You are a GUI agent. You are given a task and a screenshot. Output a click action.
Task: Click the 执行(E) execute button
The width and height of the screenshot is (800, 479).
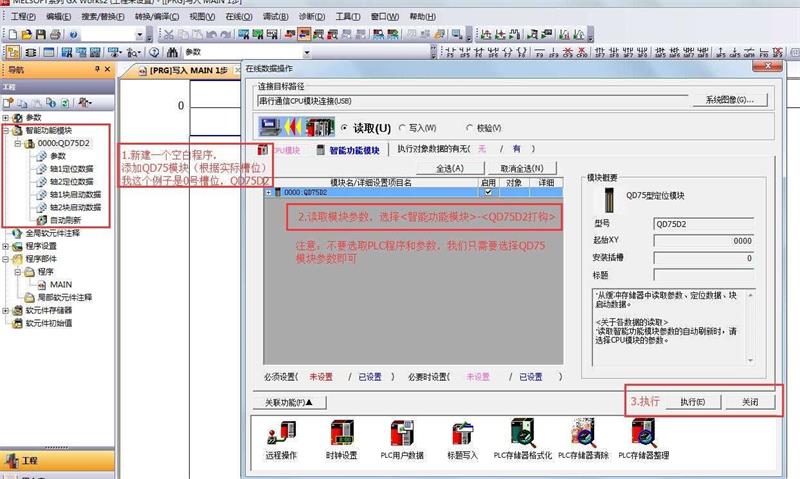[692, 401]
